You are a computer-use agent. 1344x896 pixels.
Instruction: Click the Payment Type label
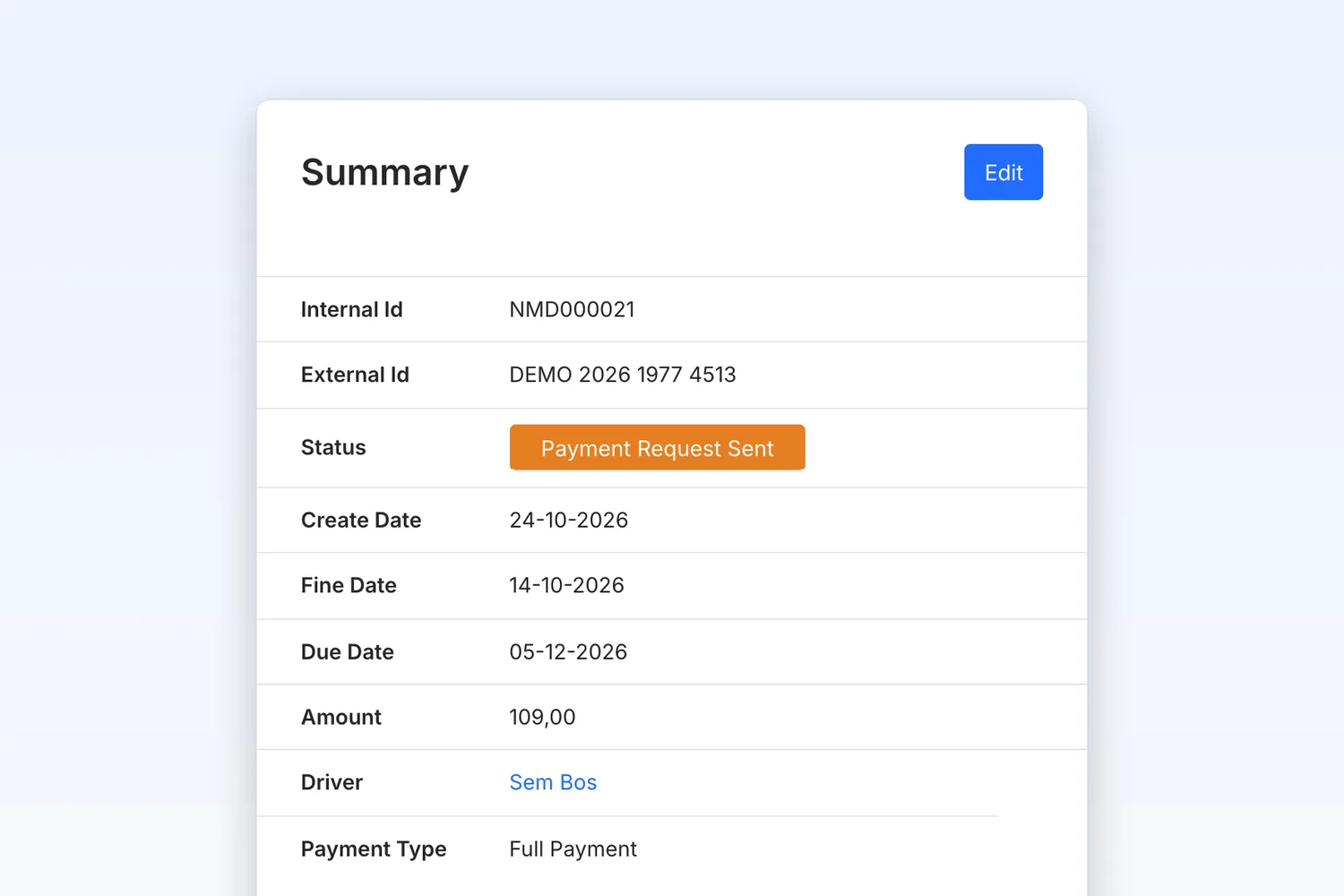coord(374,849)
